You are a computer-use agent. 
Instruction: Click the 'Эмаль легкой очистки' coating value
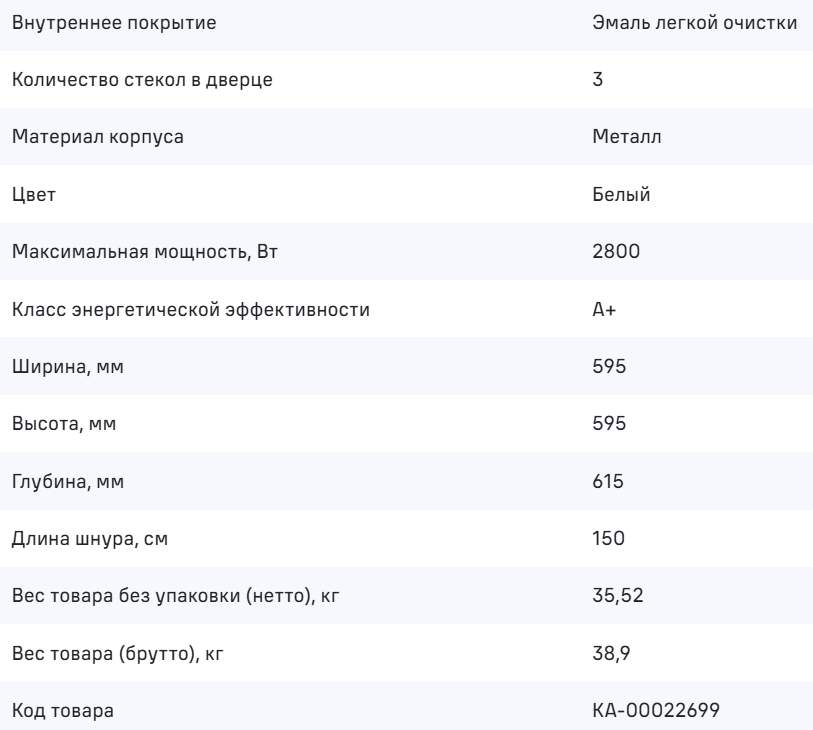point(695,23)
